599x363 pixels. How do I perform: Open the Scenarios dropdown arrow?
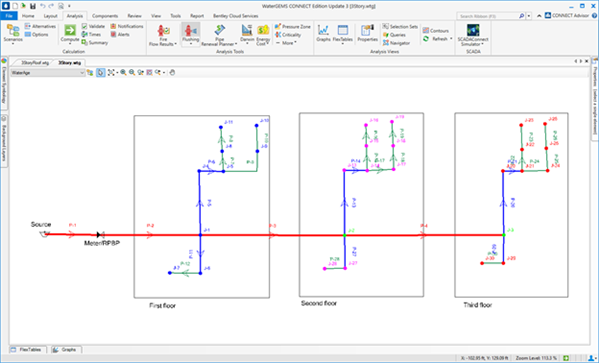point(13,44)
